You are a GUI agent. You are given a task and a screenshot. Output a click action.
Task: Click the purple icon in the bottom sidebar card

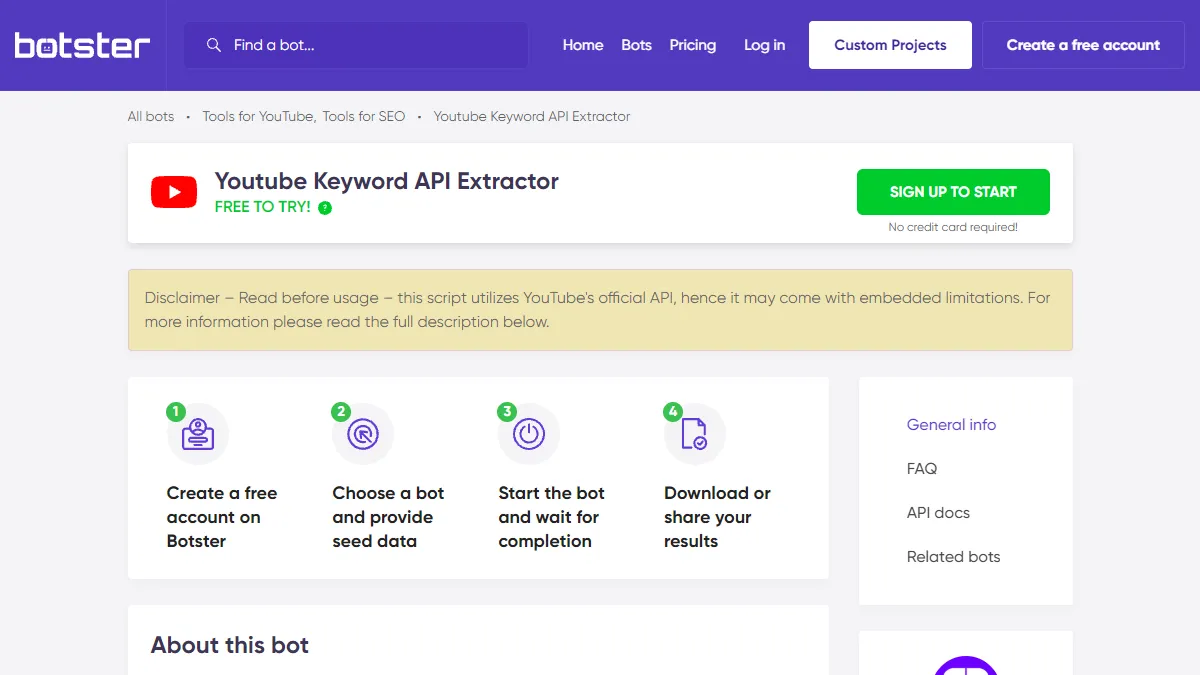(x=966, y=665)
